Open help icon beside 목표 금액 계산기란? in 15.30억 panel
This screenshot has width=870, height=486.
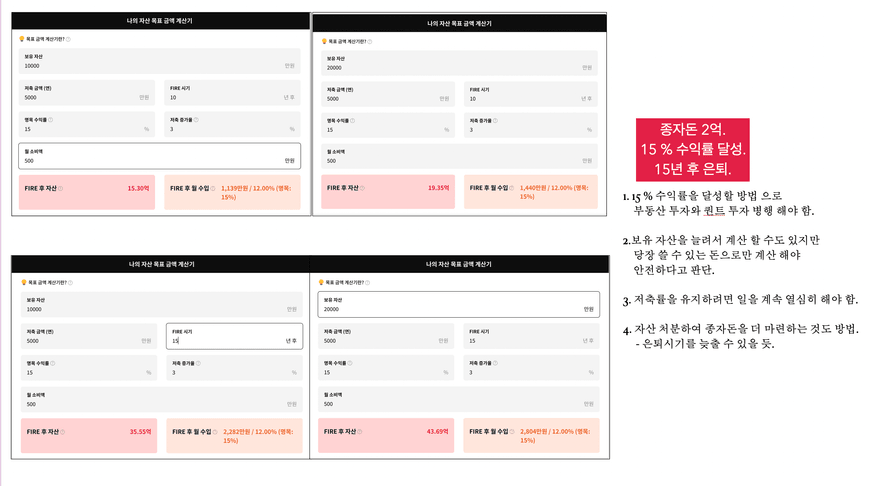(x=68, y=39)
